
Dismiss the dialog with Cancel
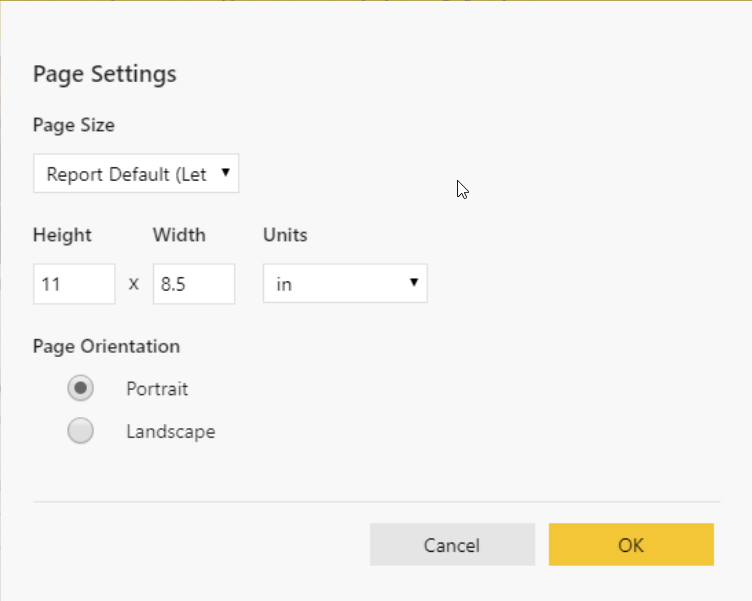click(452, 544)
